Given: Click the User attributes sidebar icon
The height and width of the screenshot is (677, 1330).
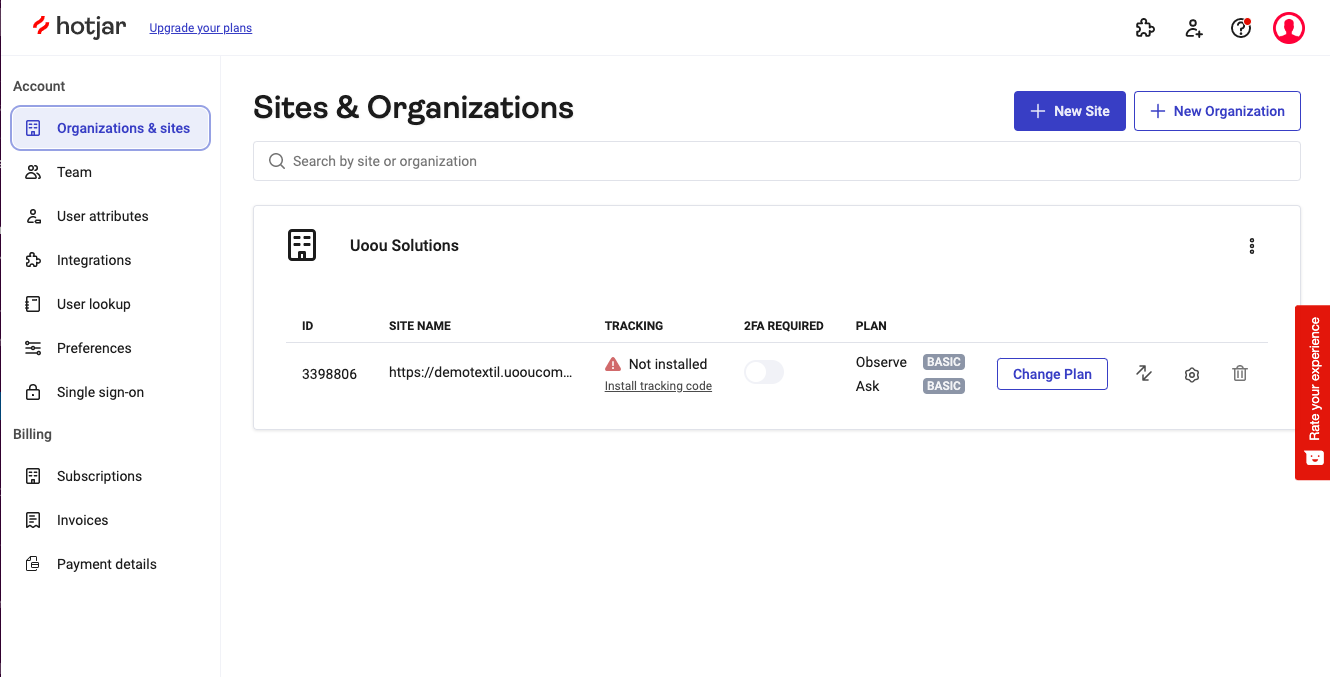Looking at the screenshot, I should pyautogui.click(x=33, y=216).
